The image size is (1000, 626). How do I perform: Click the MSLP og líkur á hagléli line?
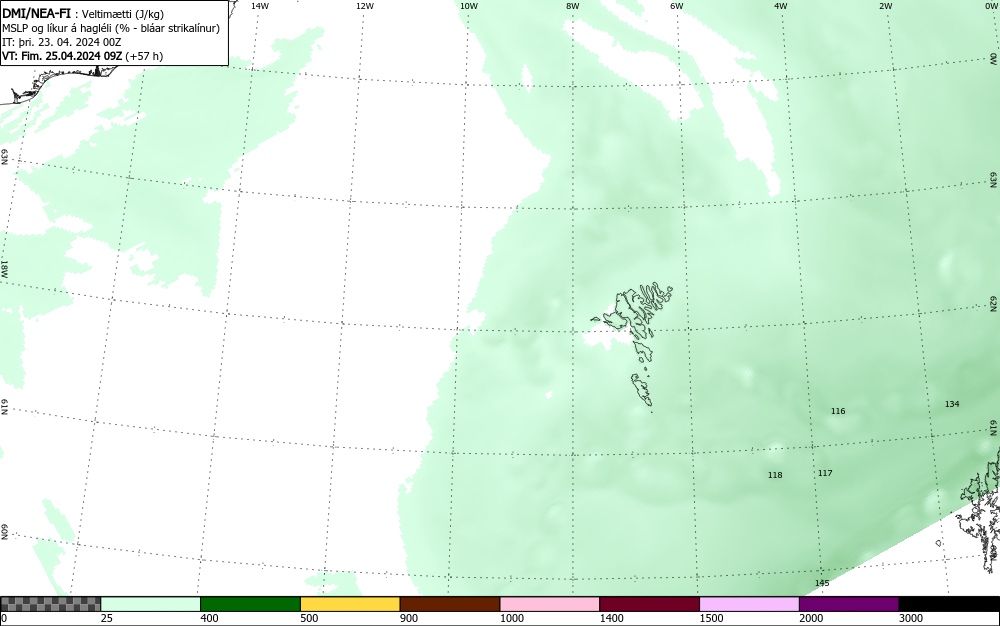pos(111,28)
